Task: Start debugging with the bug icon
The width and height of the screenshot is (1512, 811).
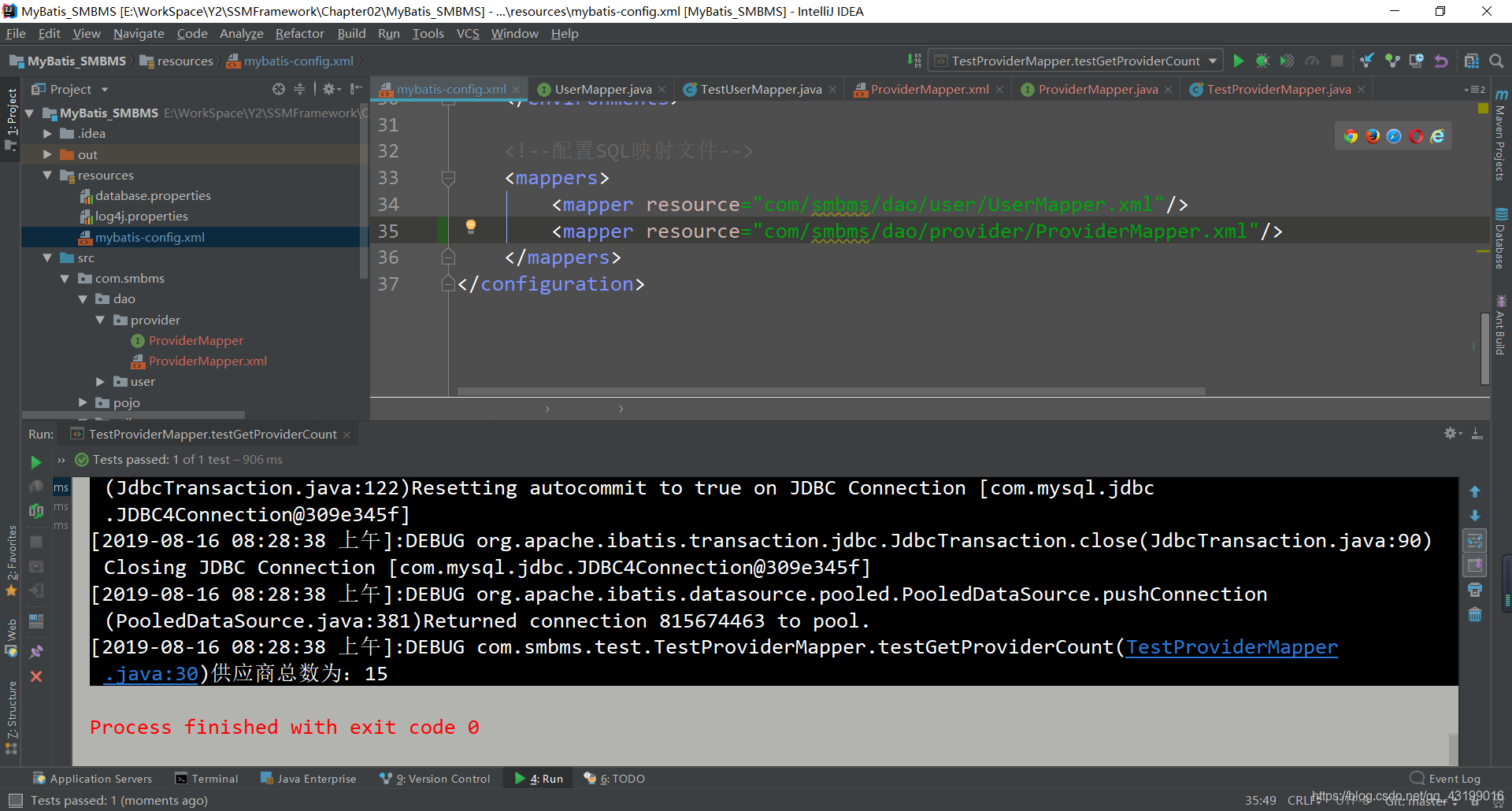Action: [1262, 61]
